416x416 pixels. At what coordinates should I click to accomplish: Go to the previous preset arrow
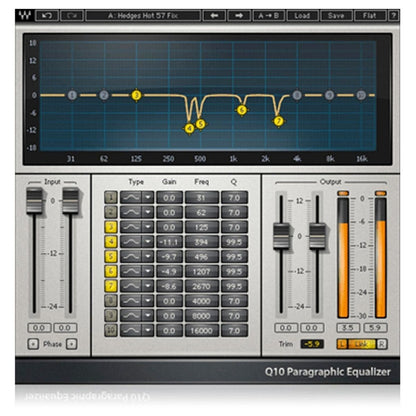214,16
